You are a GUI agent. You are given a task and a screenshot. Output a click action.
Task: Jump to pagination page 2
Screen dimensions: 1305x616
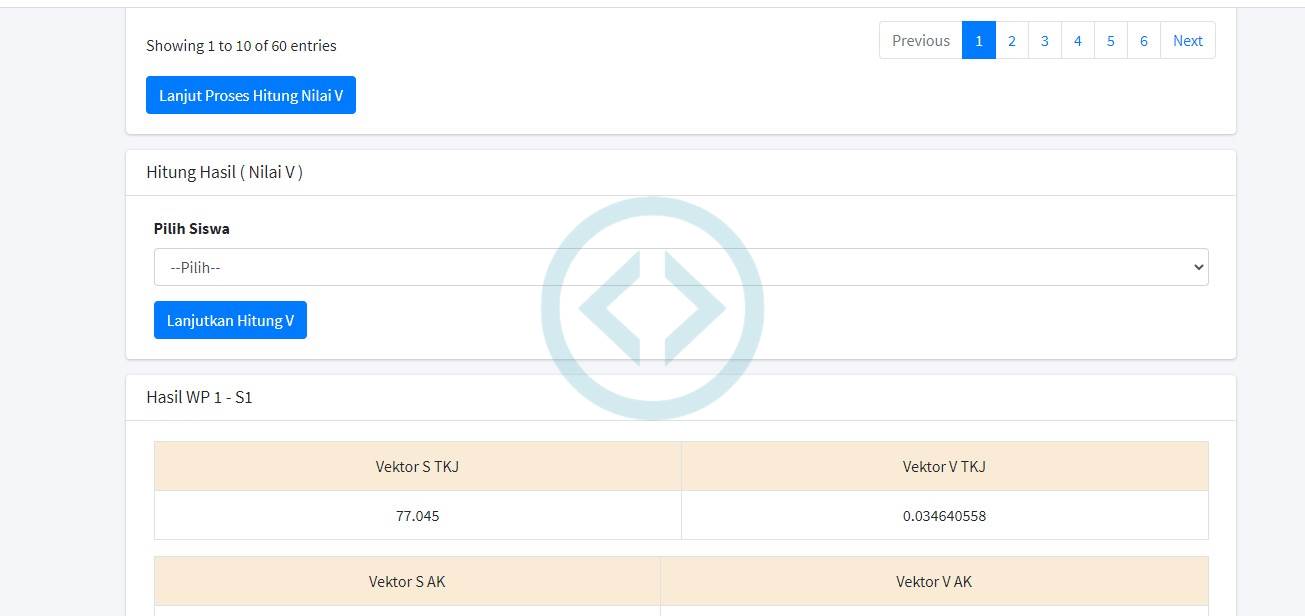(1011, 40)
